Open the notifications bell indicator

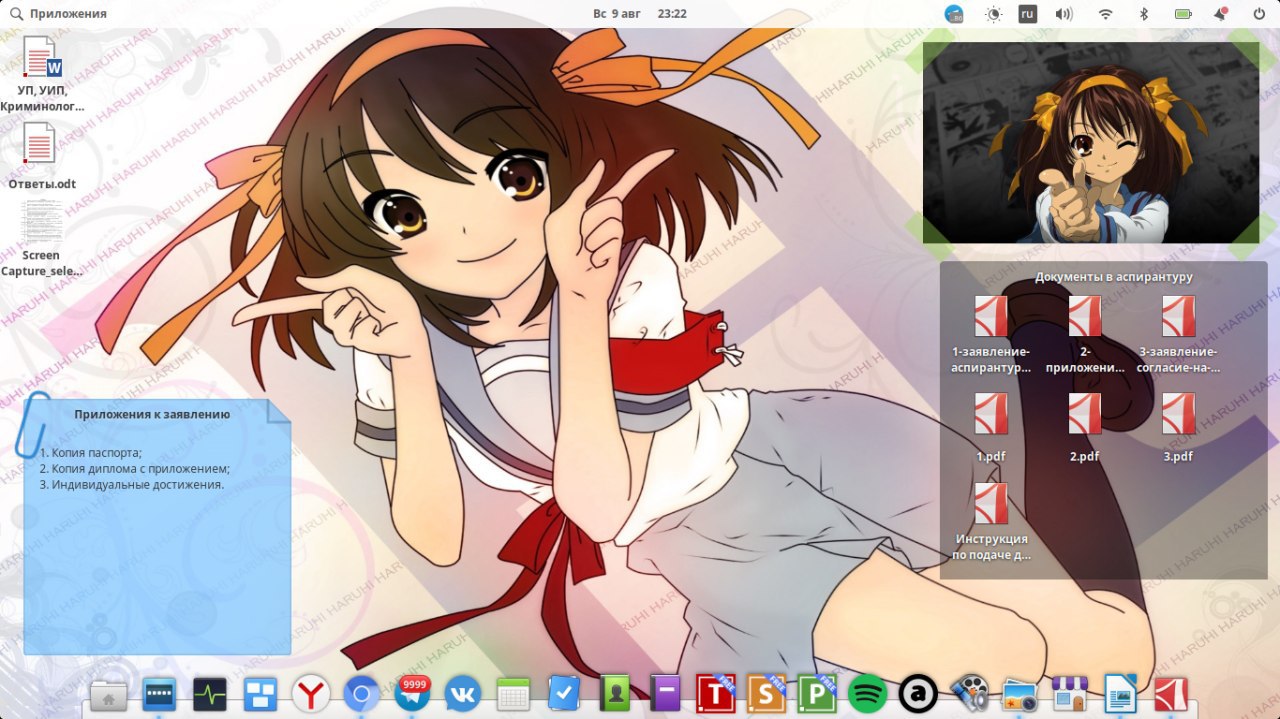[1221, 14]
